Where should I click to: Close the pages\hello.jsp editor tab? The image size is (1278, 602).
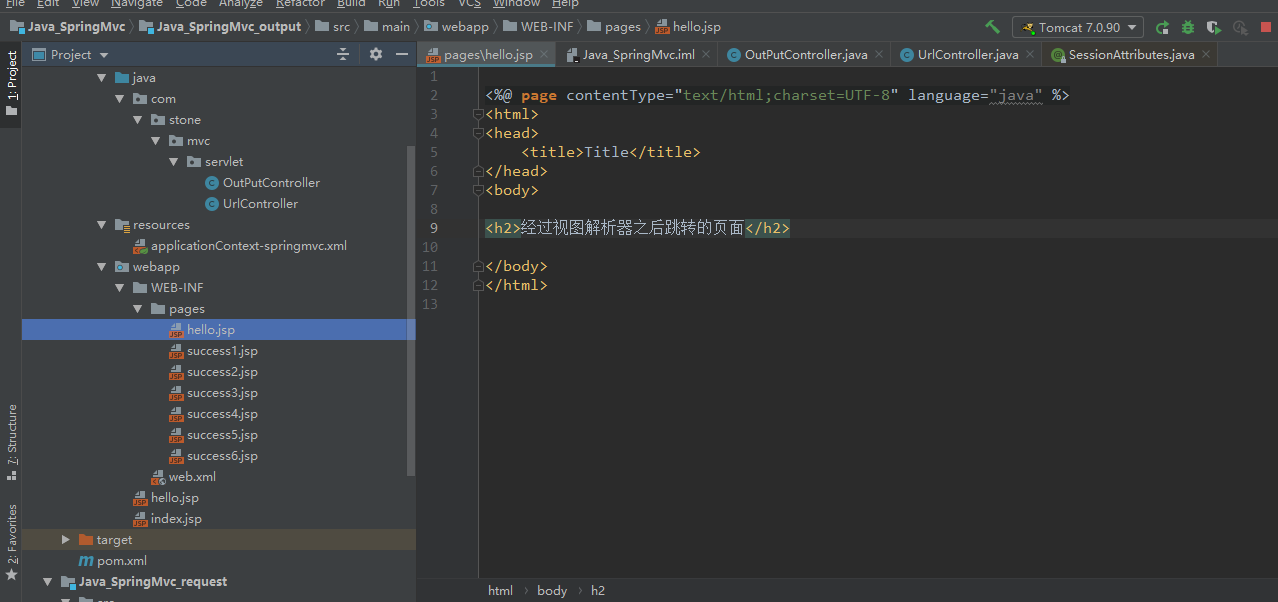pos(544,54)
